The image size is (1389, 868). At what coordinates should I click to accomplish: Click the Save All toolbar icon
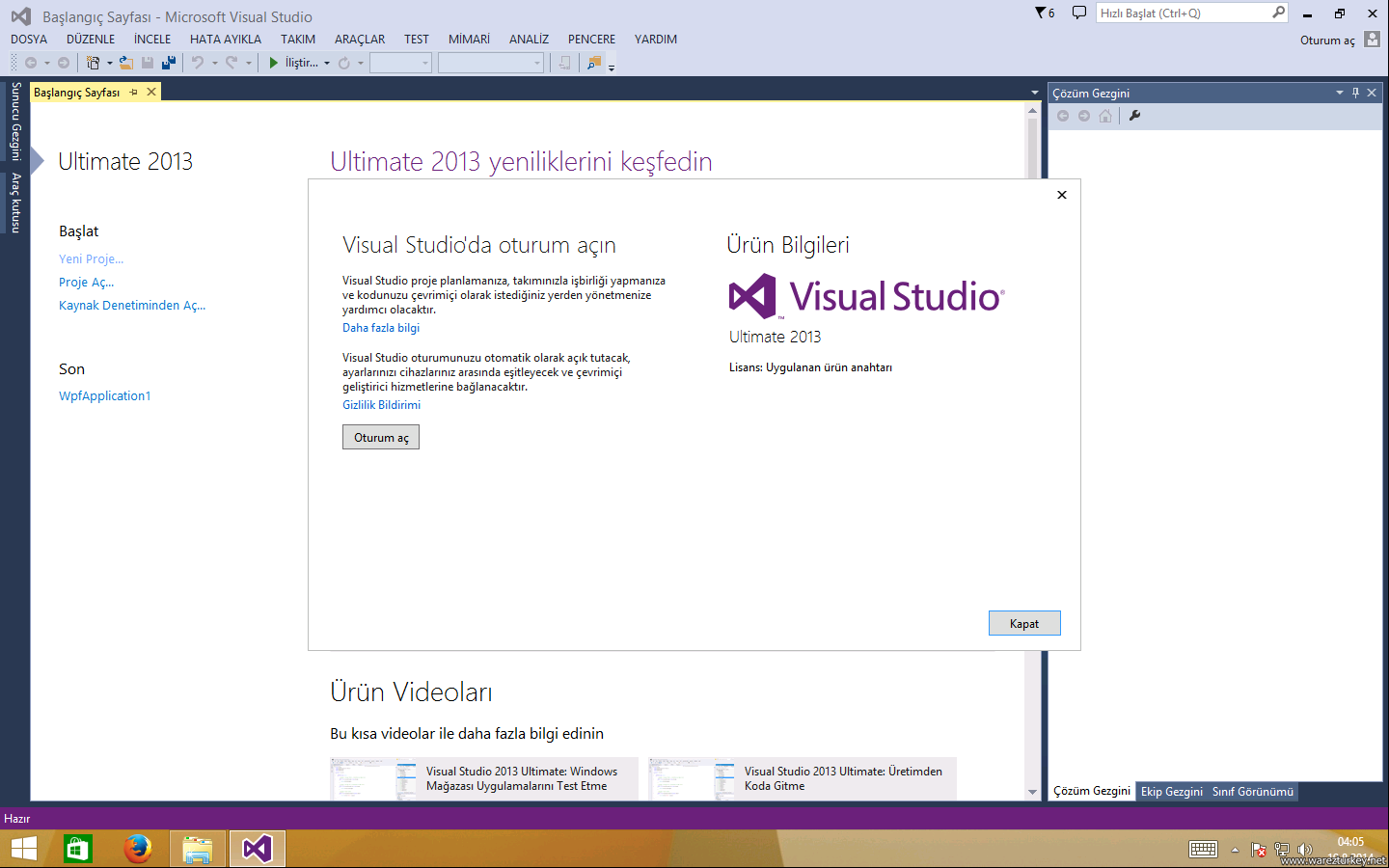click(x=169, y=63)
